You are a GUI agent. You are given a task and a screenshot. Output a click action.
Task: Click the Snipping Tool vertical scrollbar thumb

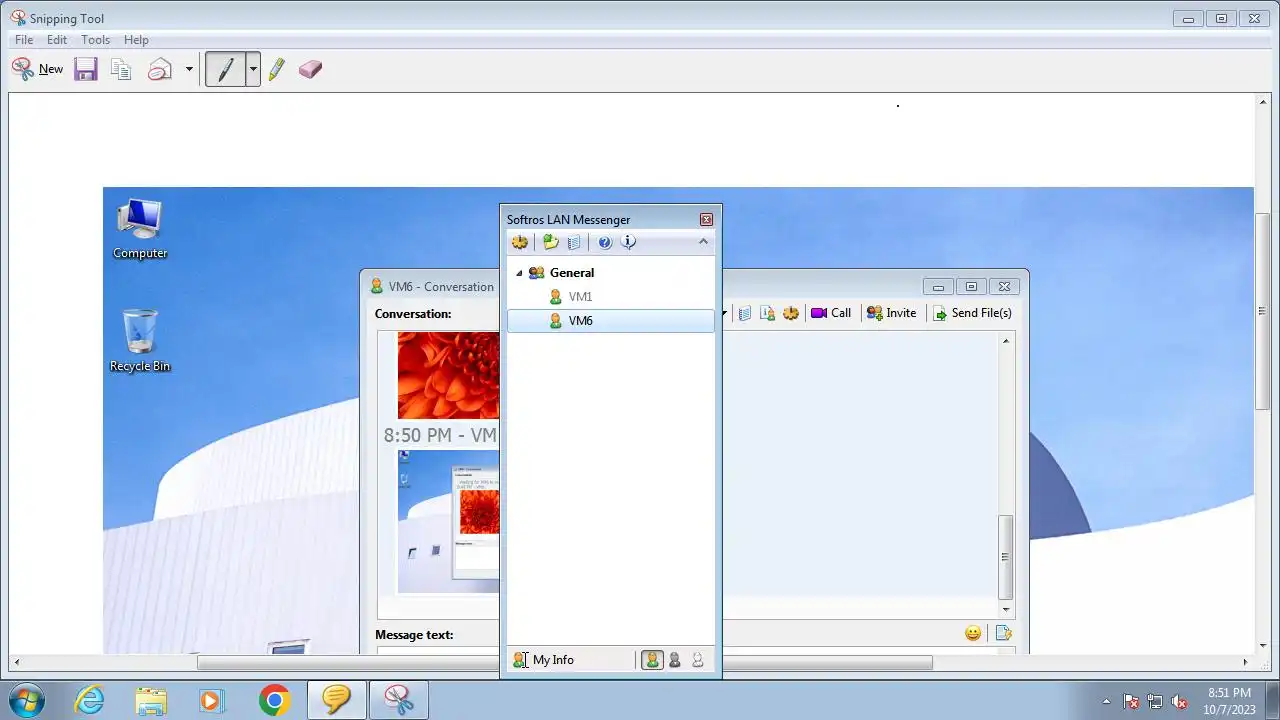(1262, 311)
